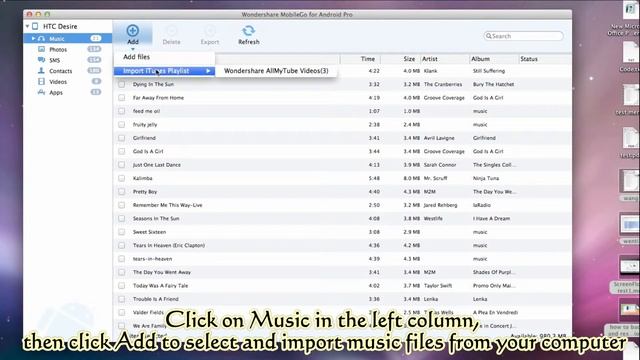Viewport: 640px width, 360px height.
Task: Tick checkbox for Trouble Is A Friend
Action: (x=122, y=299)
